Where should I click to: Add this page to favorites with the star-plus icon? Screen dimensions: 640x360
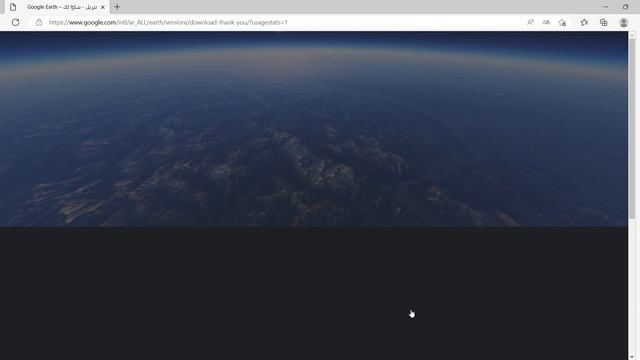[562, 22]
